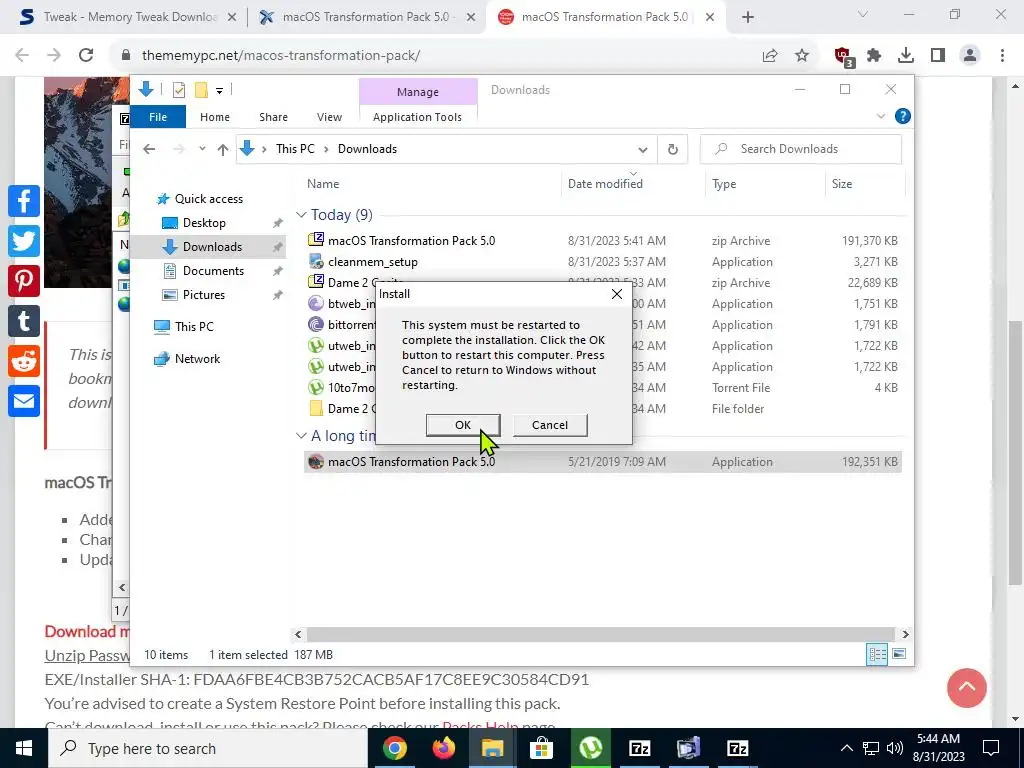Click the 10to7 torrent file icon
The image size is (1024, 768).
[x=316, y=387]
